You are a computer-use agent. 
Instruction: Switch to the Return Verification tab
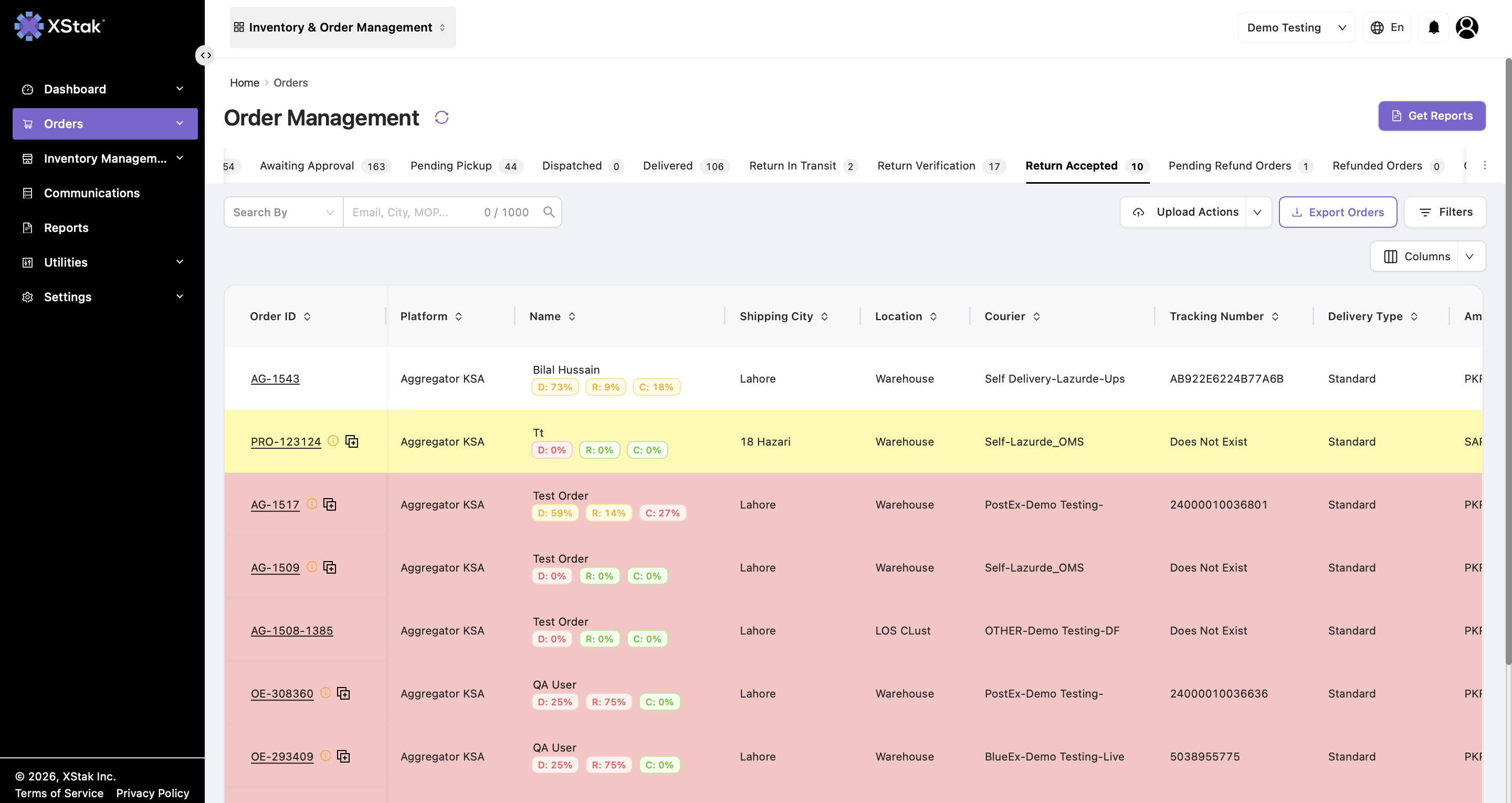pyautogui.click(x=941, y=165)
